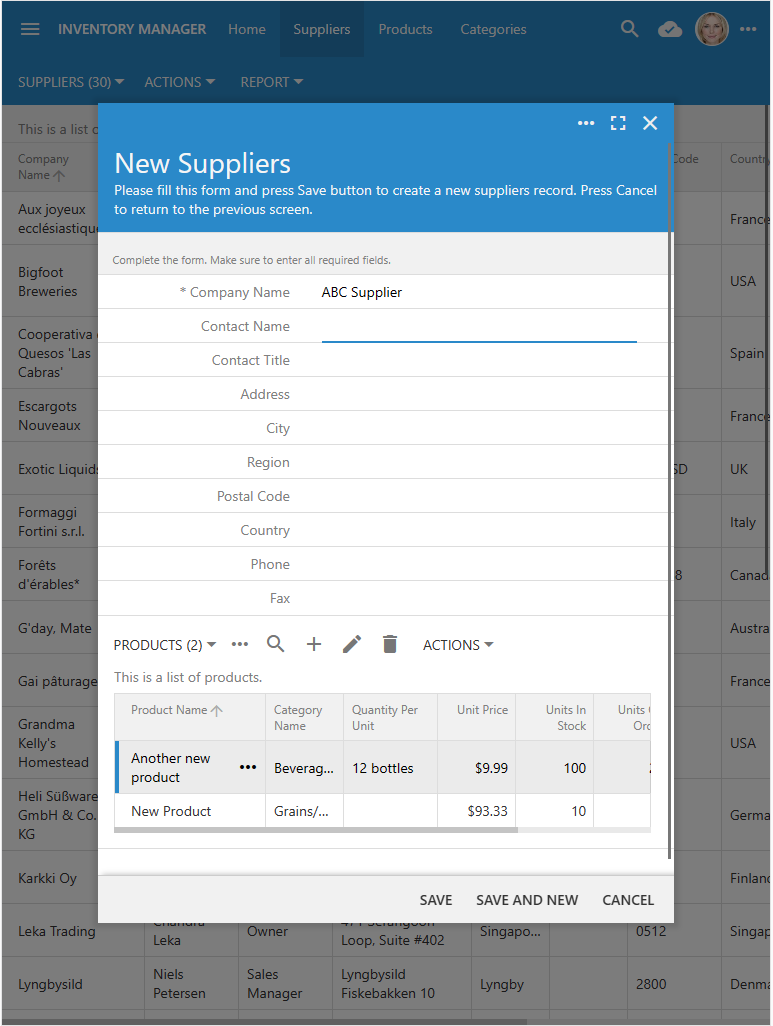Open the user profile avatar
This screenshot has width=773, height=1026.
click(x=712, y=29)
